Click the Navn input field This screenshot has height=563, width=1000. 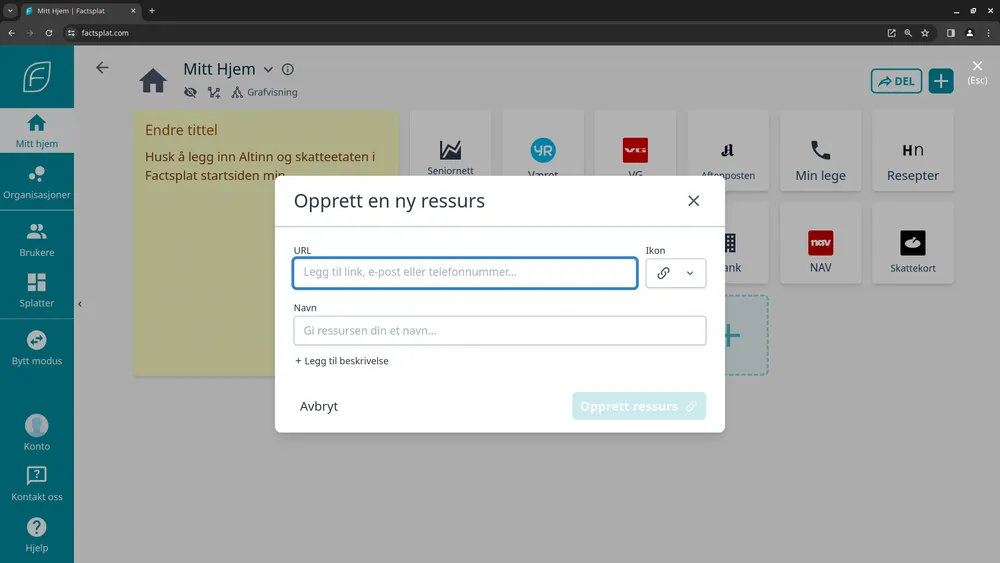pyautogui.click(x=499, y=331)
